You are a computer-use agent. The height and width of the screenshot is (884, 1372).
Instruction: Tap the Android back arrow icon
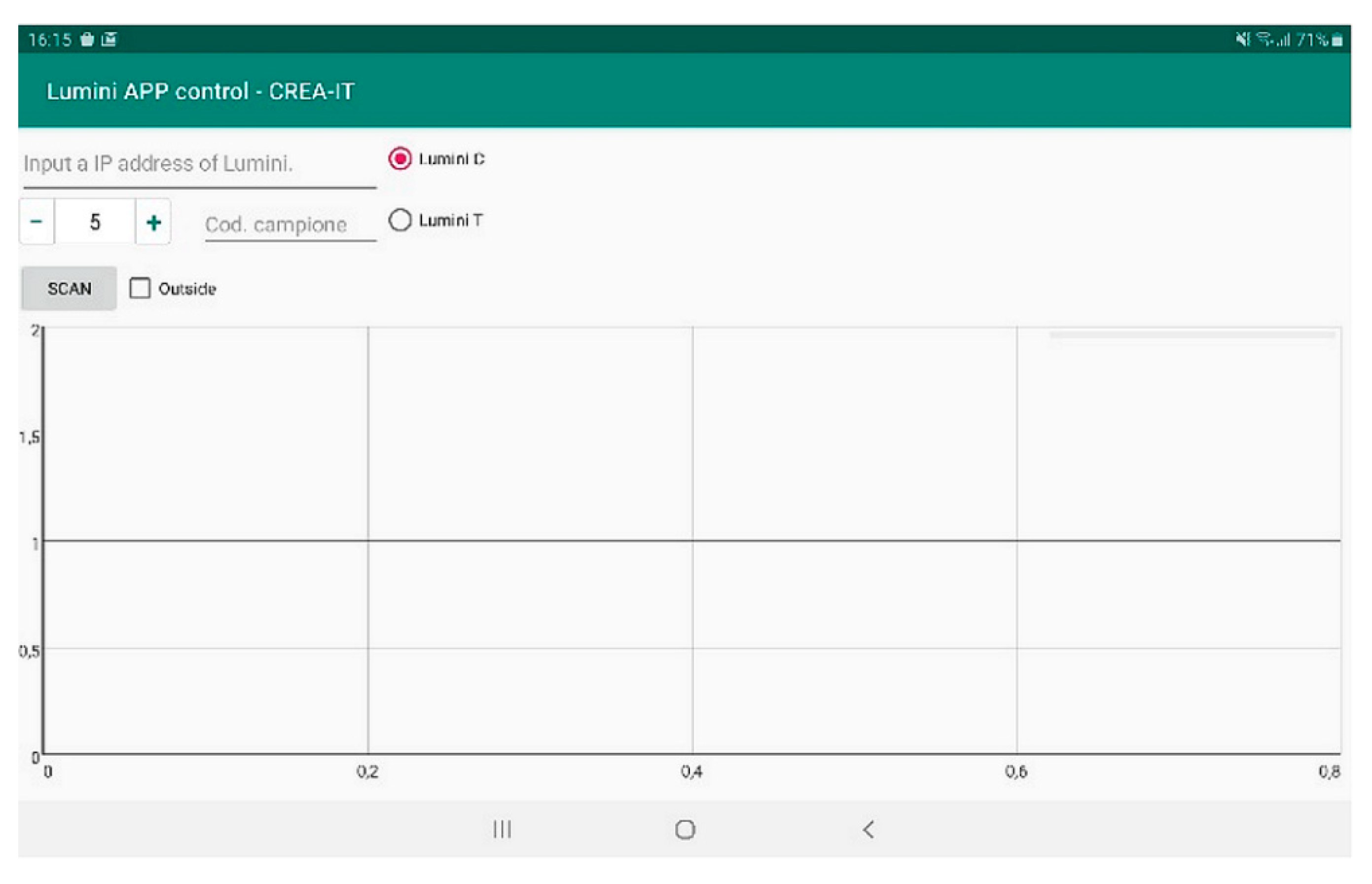tap(868, 829)
